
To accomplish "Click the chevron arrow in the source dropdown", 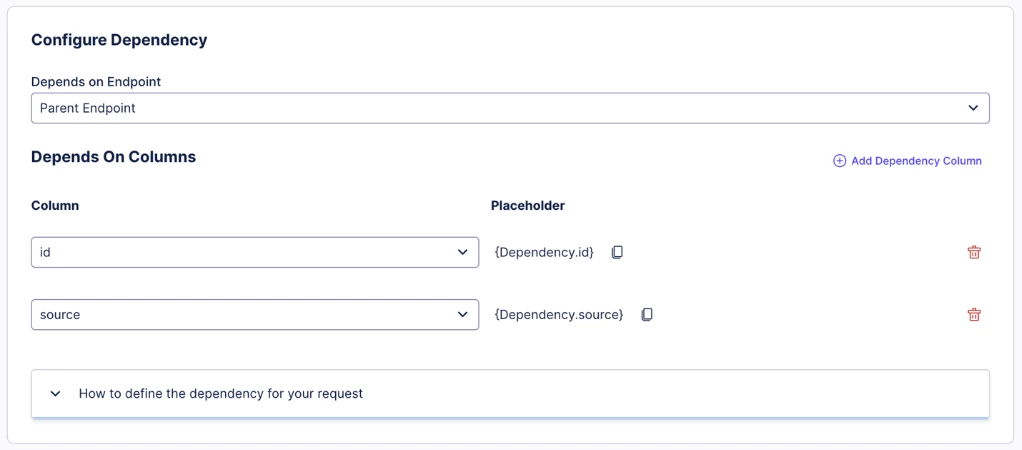I will (462, 314).
